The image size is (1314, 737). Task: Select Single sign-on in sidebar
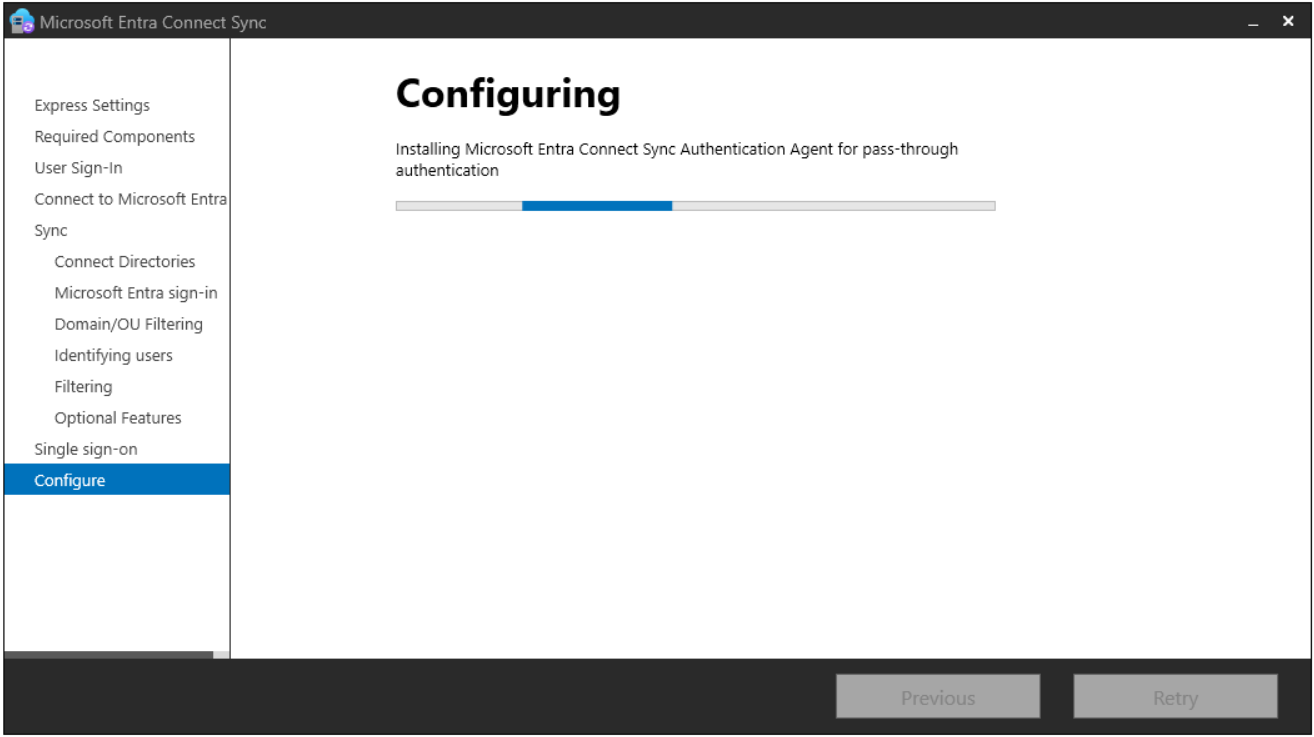pyautogui.click(x=86, y=449)
